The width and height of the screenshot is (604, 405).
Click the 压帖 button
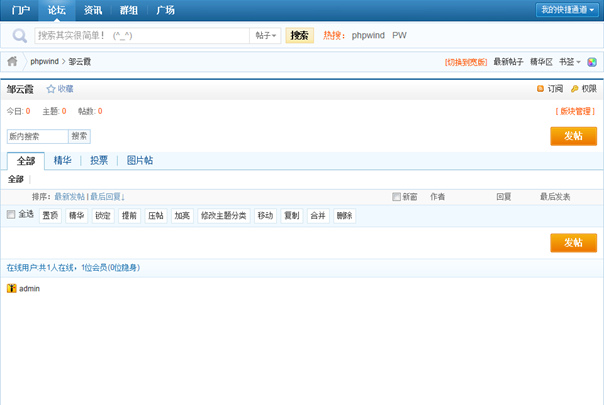[x=156, y=216]
